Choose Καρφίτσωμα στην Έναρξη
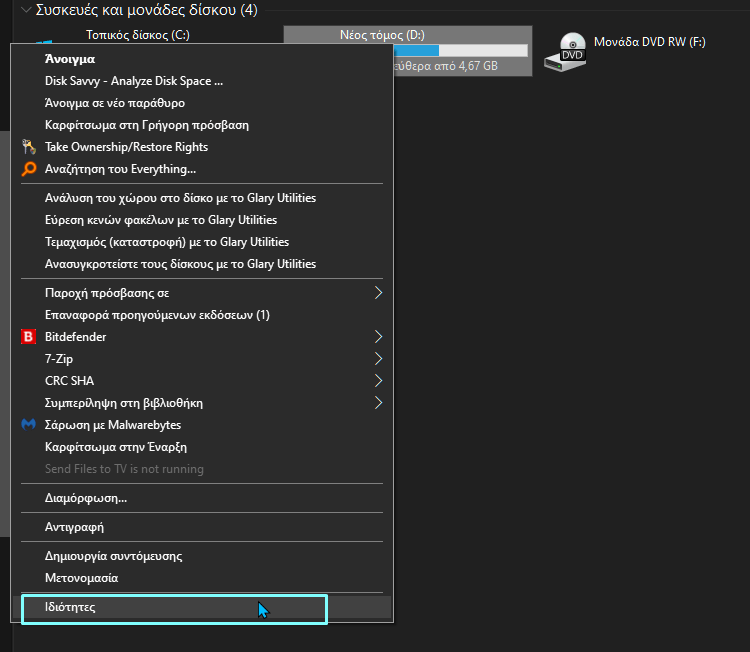 point(202,447)
